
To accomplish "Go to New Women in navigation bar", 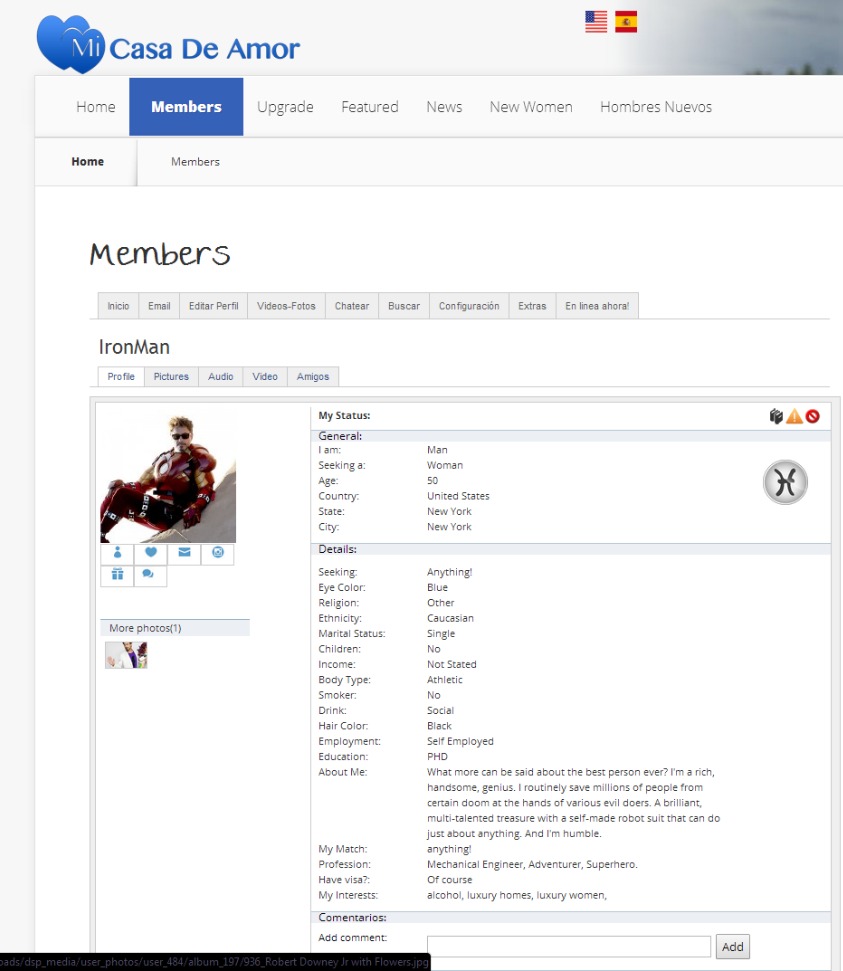I will pos(531,107).
